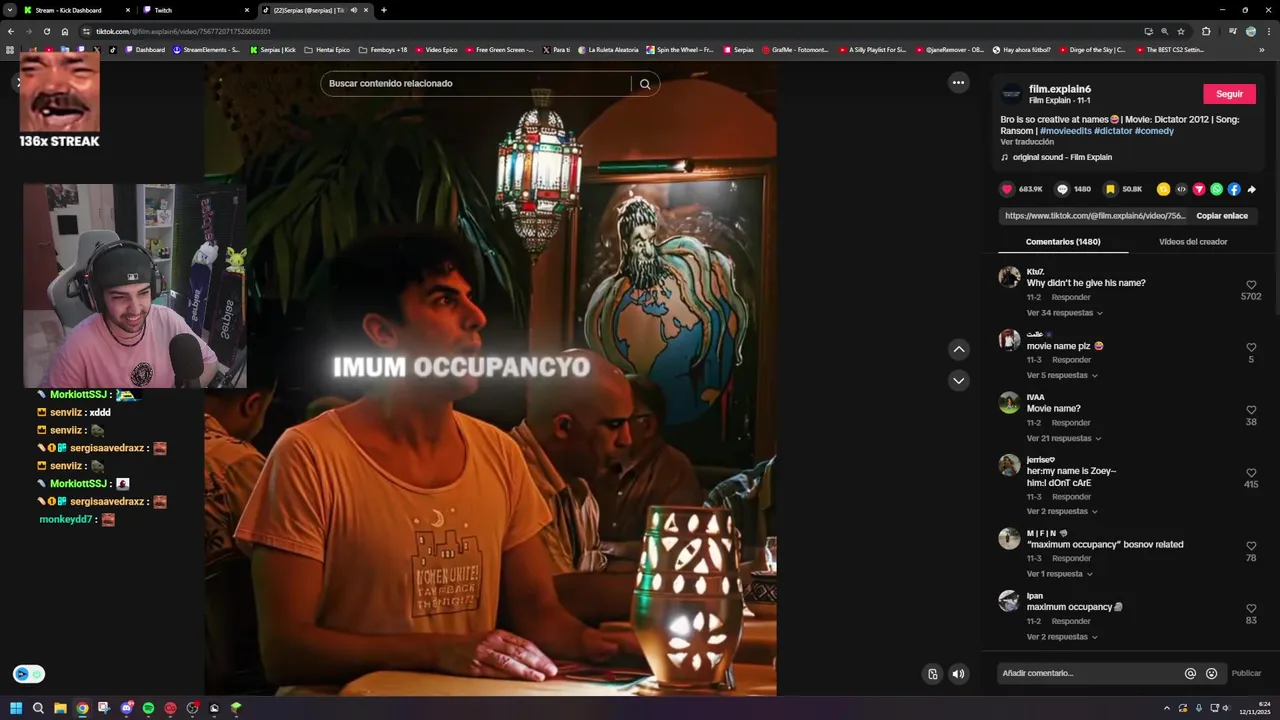Open the emoji picker in comment box
The image size is (1280, 720).
(1211, 673)
